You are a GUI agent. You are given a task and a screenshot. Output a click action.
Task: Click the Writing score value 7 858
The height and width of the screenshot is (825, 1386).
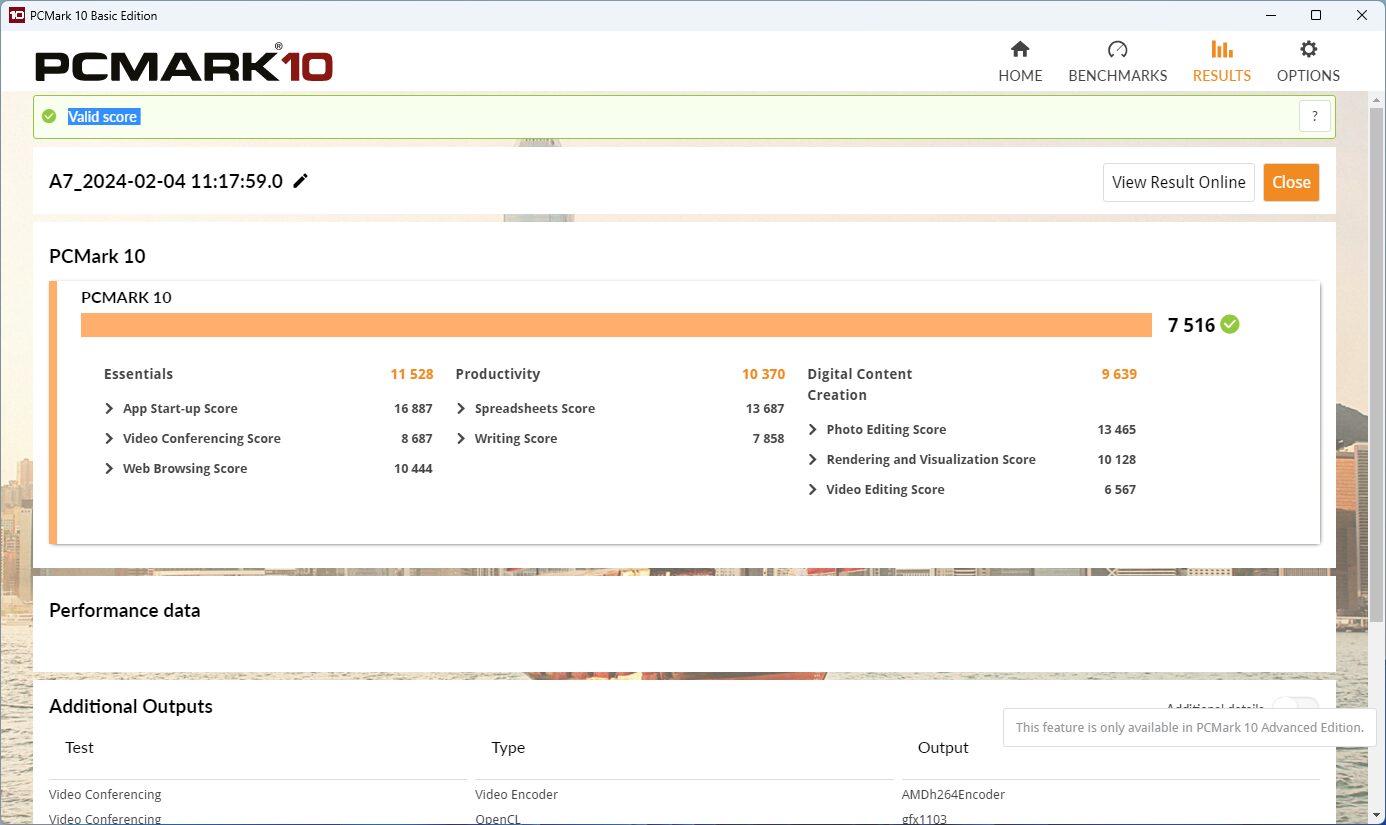768,438
